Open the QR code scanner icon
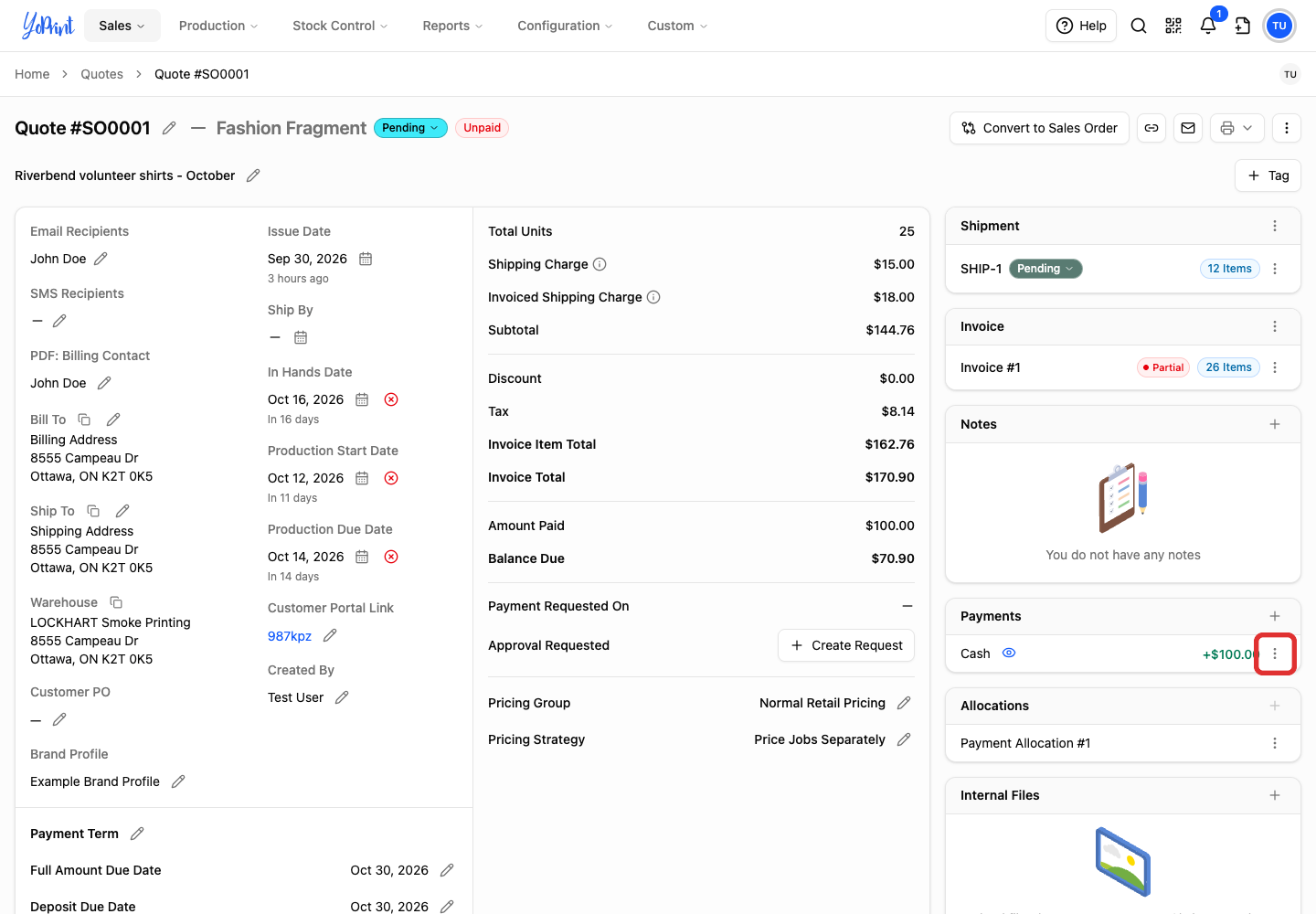 (x=1173, y=26)
